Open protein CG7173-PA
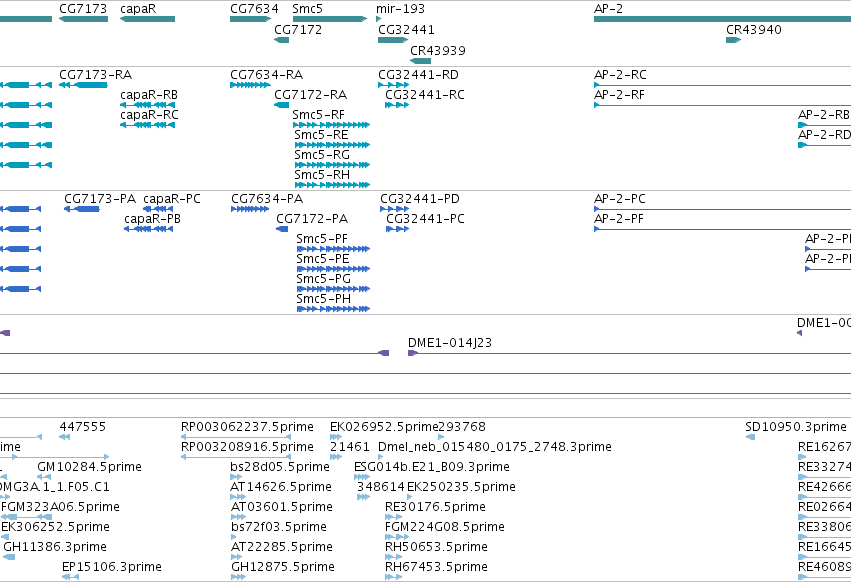Image resolution: width=851 pixels, height=582 pixels. click(x=100, y=199)
